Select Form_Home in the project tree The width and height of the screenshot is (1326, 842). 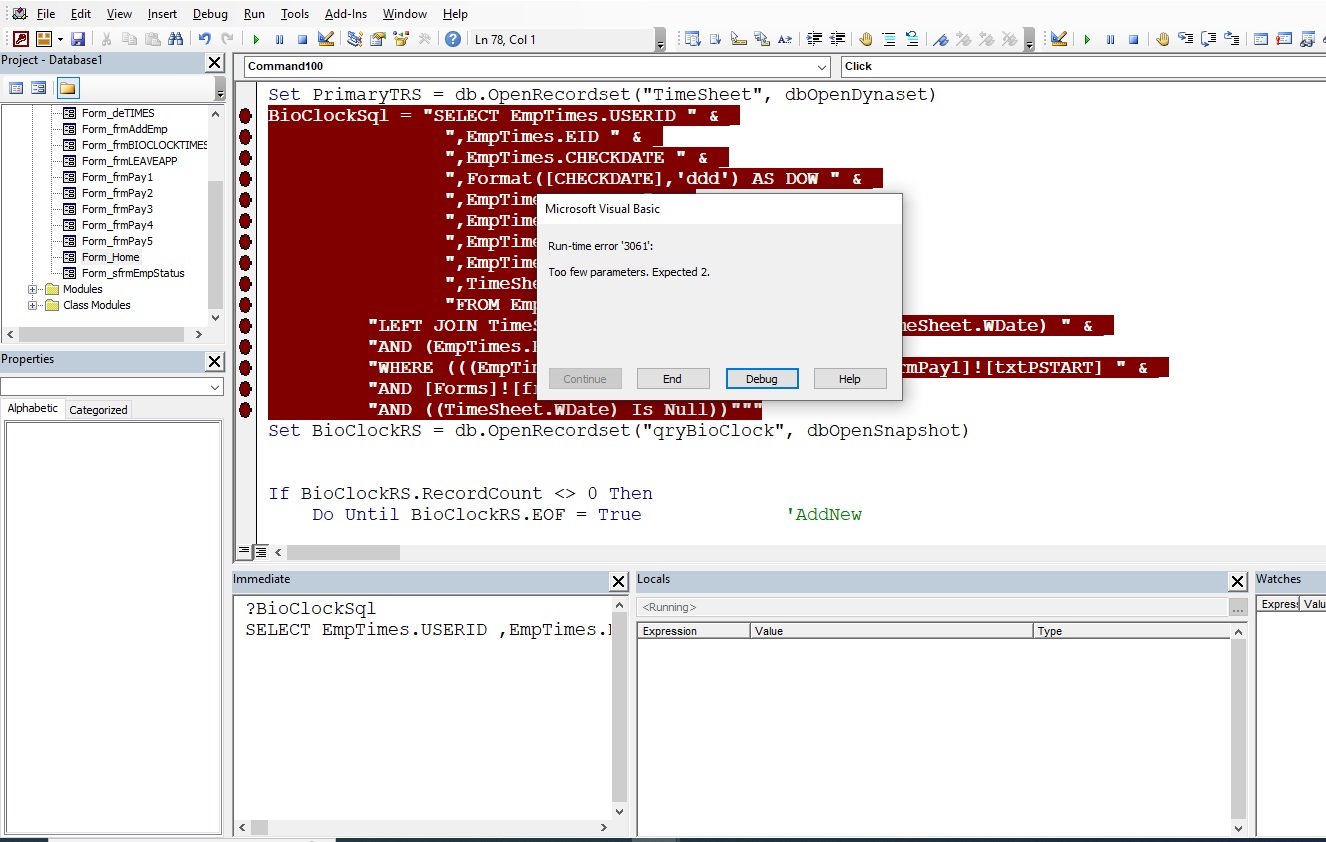110,257
